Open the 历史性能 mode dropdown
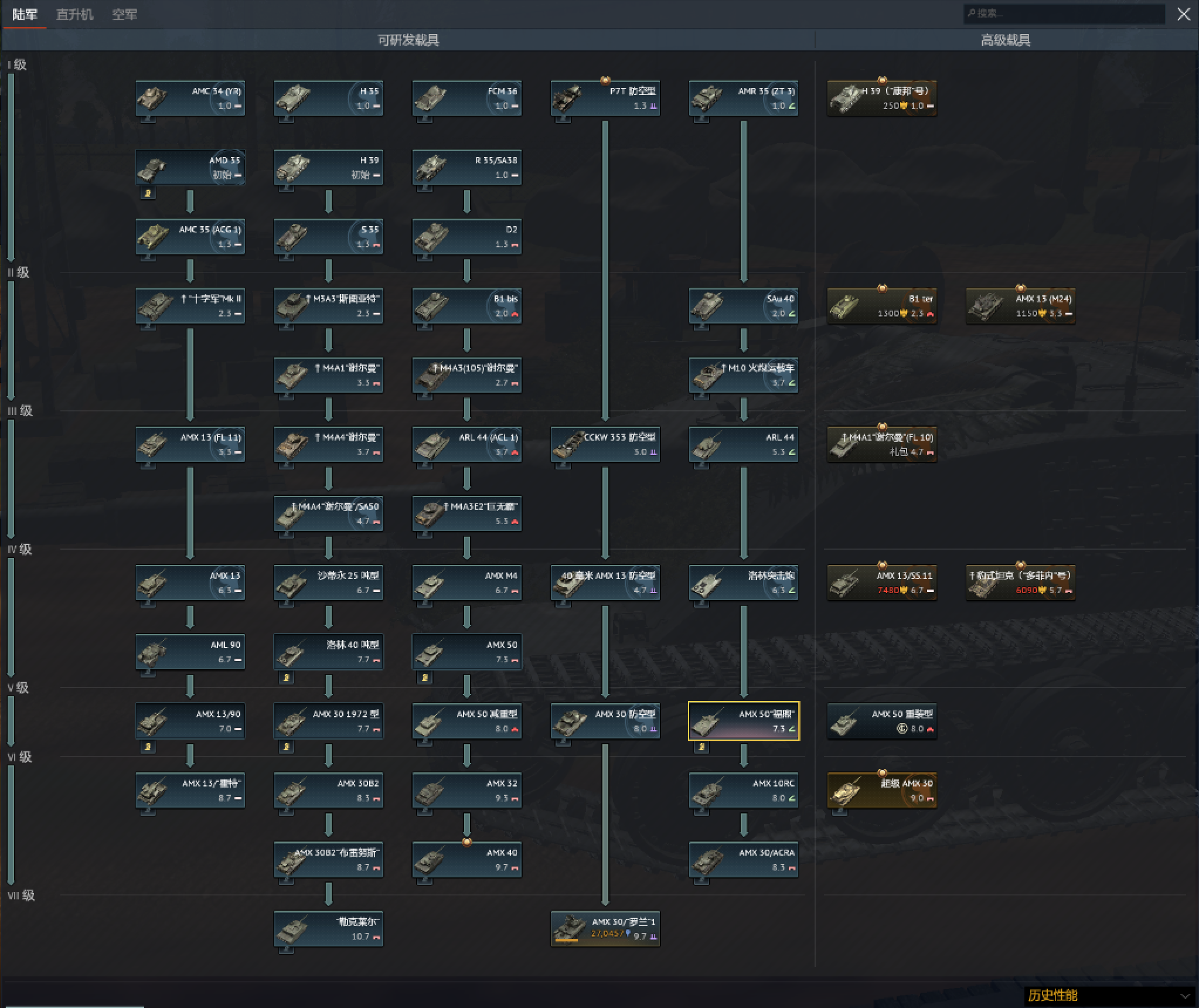1199x1008 pixels. click(x=1108, y=995)
